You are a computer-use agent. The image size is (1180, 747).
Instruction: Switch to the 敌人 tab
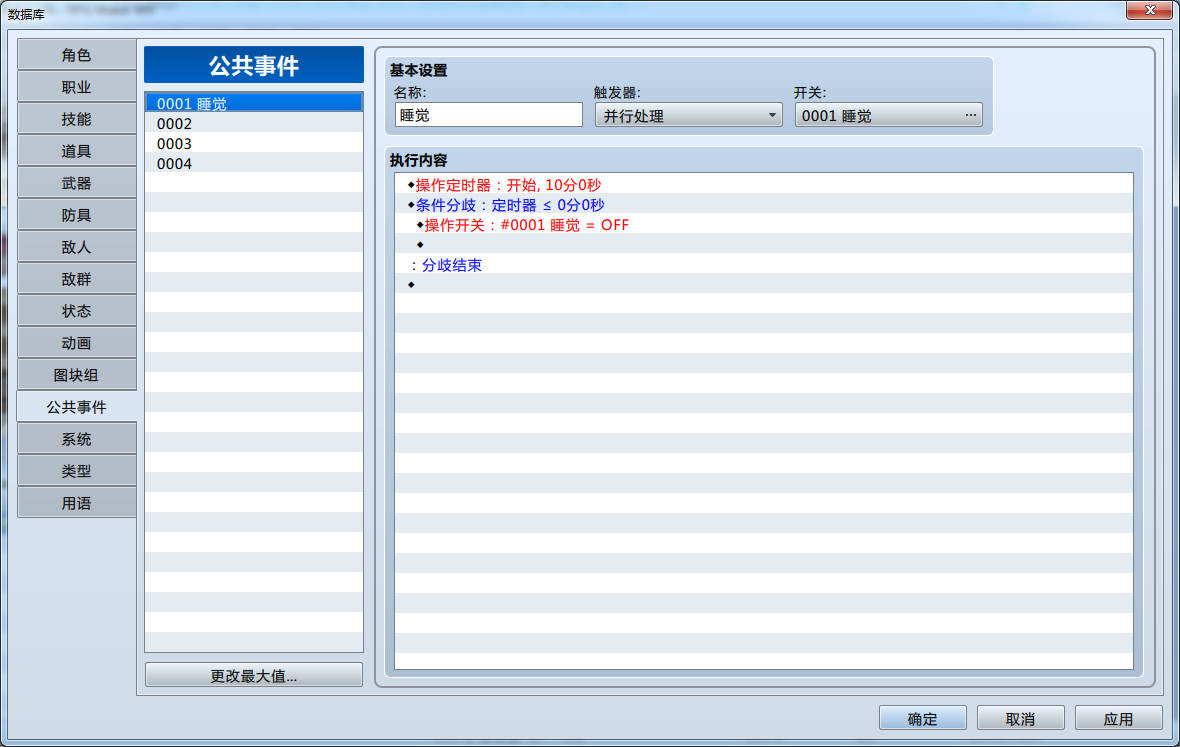(76, 247)
